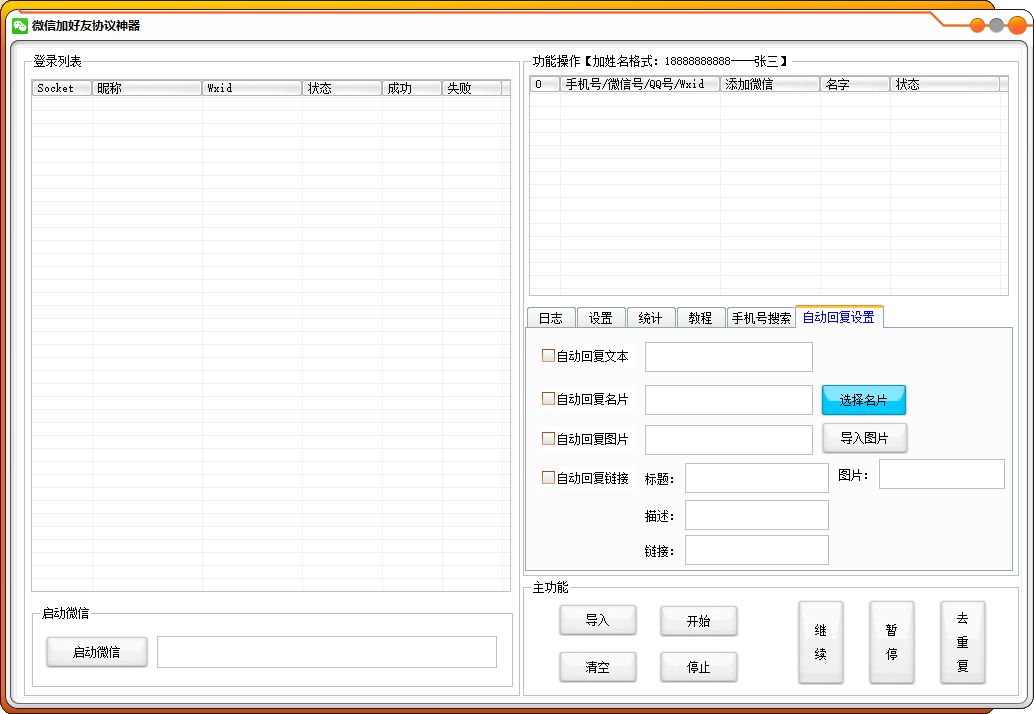Click the vertical 继续 button
1034x714 pixels.
click(x=821, y=642)
